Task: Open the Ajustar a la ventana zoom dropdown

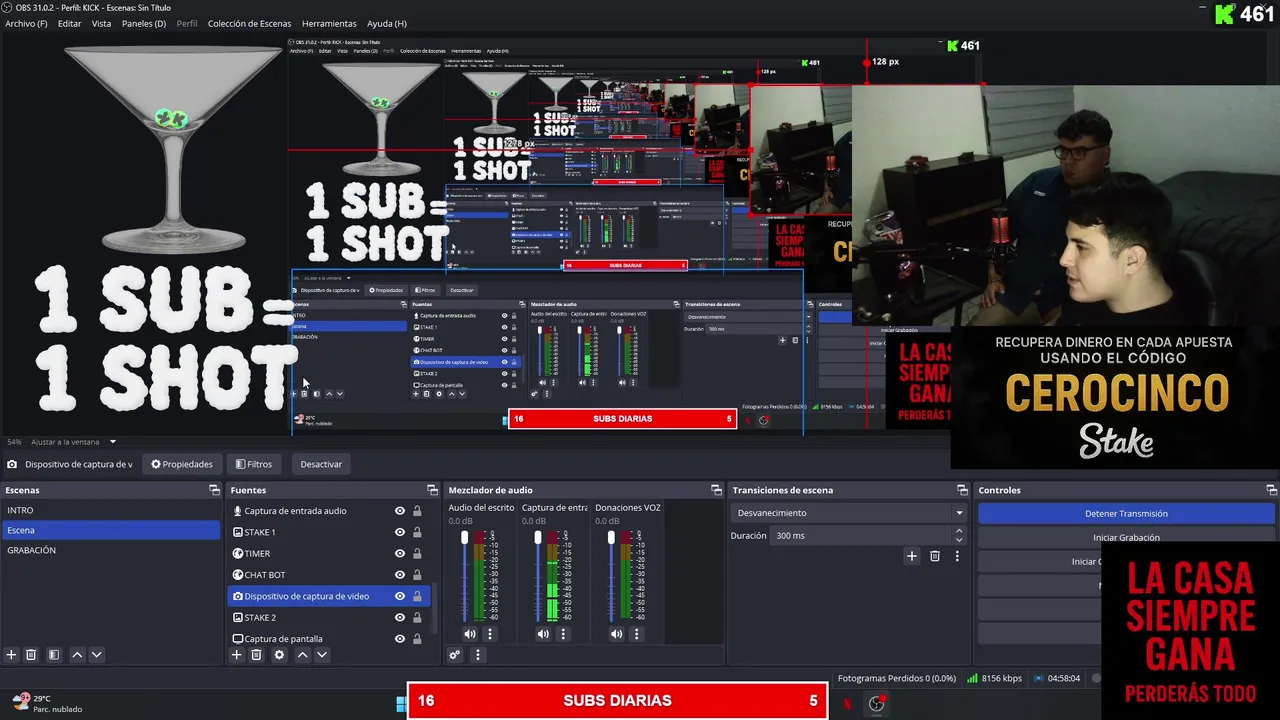Action: pyautogui.click(x=74, y=442)
